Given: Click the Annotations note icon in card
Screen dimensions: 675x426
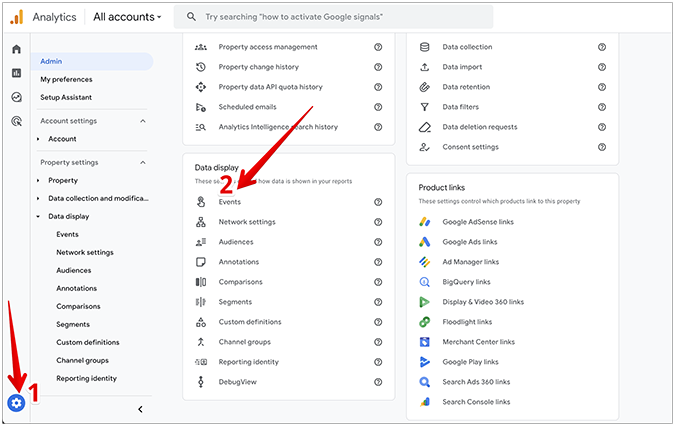Looking at the screenshot, I should tap(201, 262).
